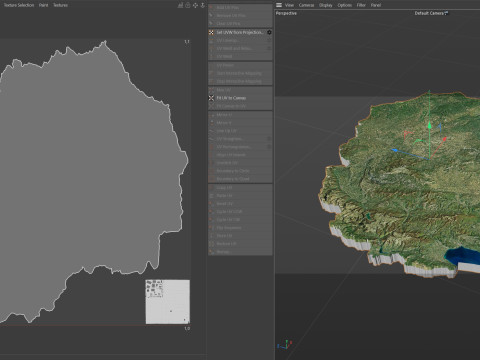This screenshot has height=360, width=480.
Task: Select the Max UV command
Action: click(240, 90)
